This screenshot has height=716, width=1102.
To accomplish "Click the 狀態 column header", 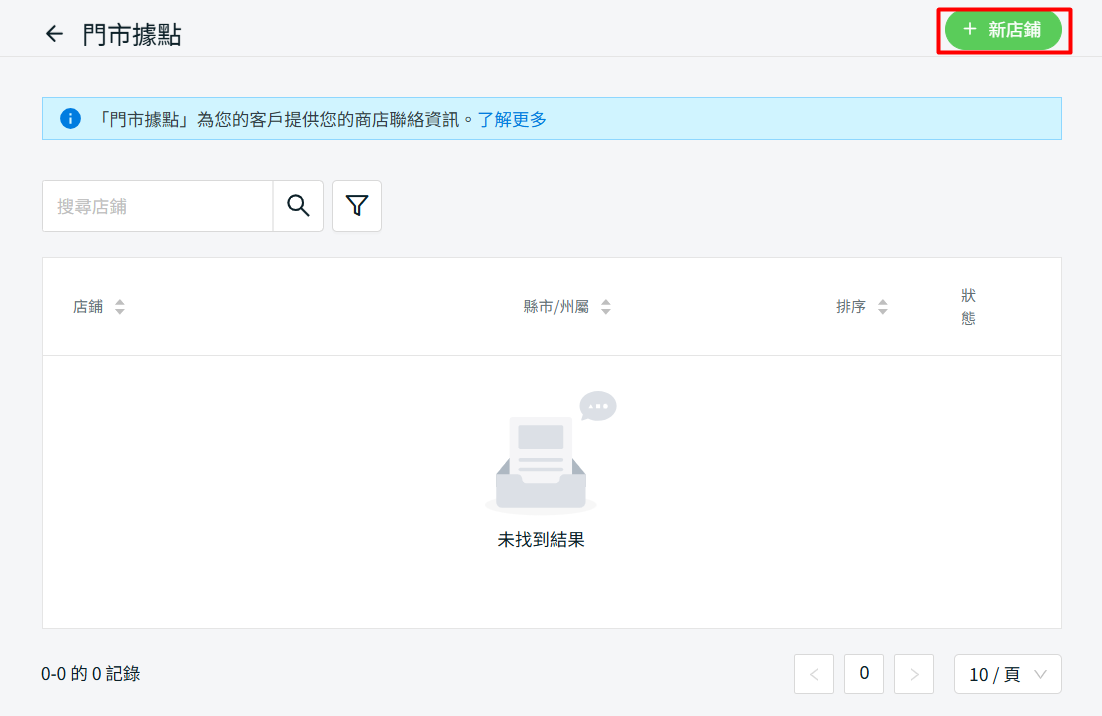I will [968, 307].
